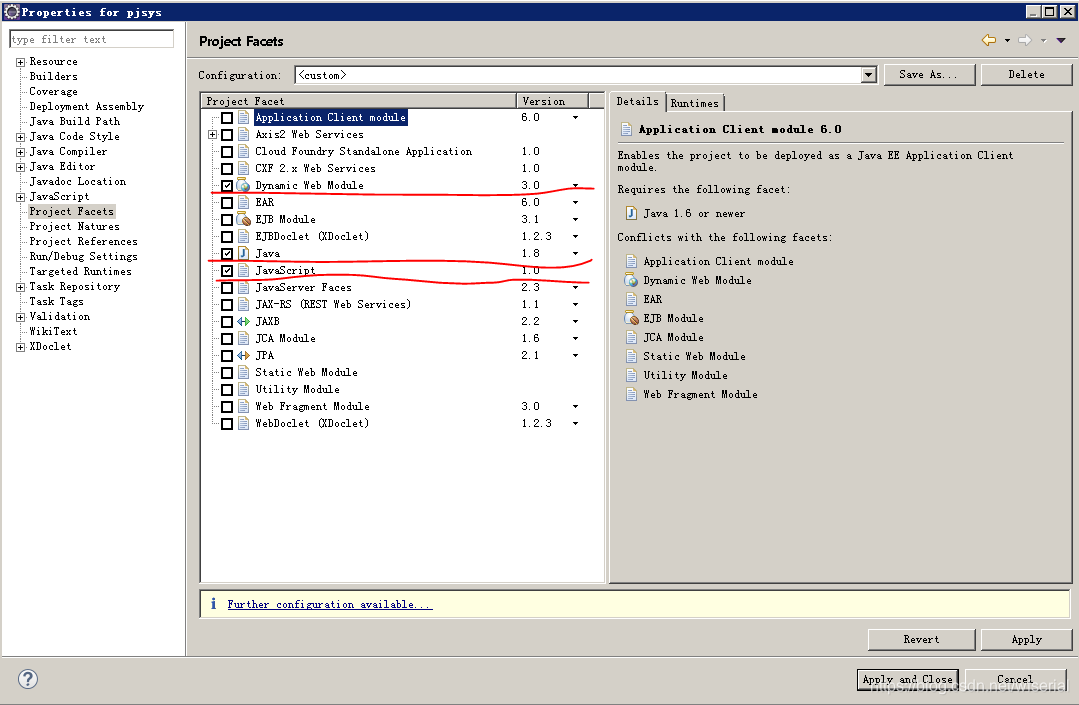
Task: Click the Dynamic Web Module icon in Details conflicts
Action: click(631, 280)
